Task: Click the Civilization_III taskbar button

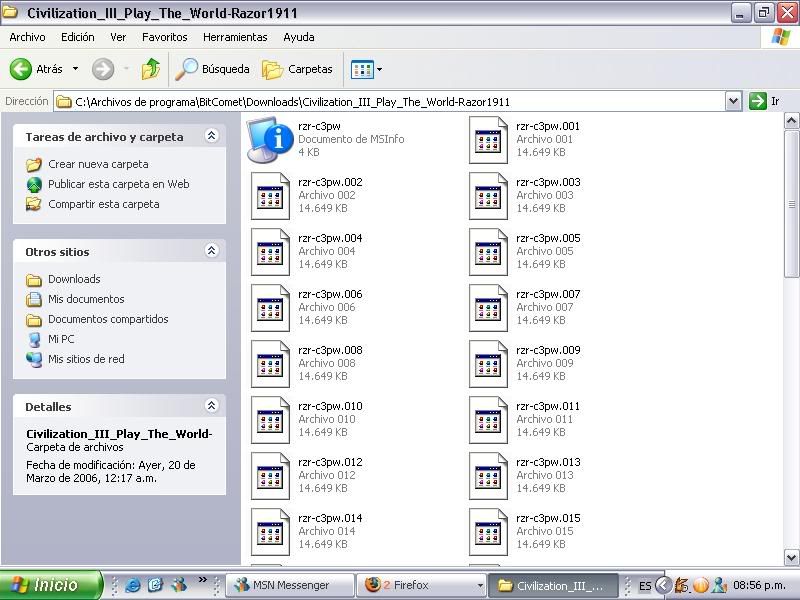Action: (x=553, y=585)
